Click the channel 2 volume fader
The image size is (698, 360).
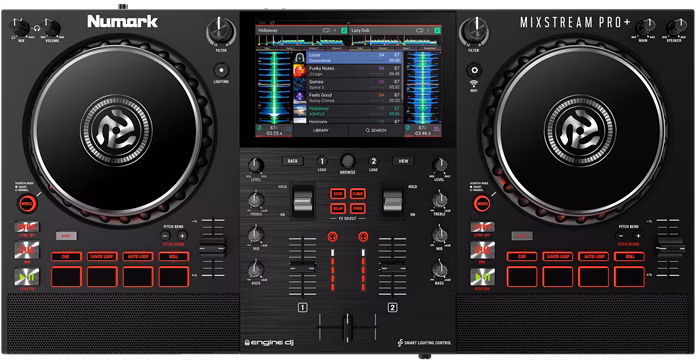393,267
